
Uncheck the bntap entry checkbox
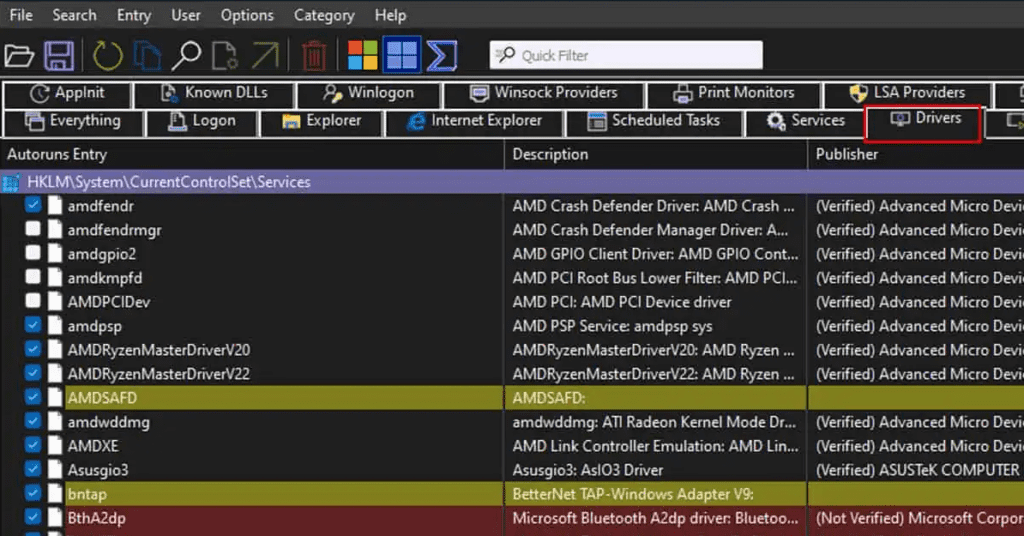click(33, 494)
